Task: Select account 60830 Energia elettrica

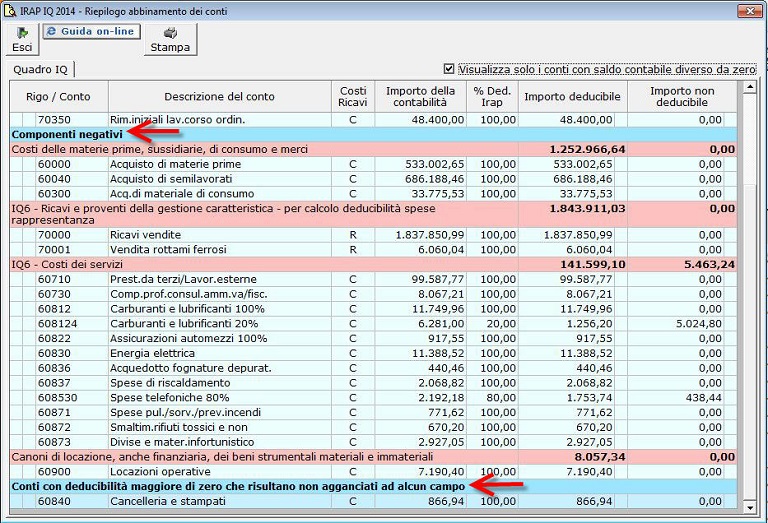Action: point(373,353)
